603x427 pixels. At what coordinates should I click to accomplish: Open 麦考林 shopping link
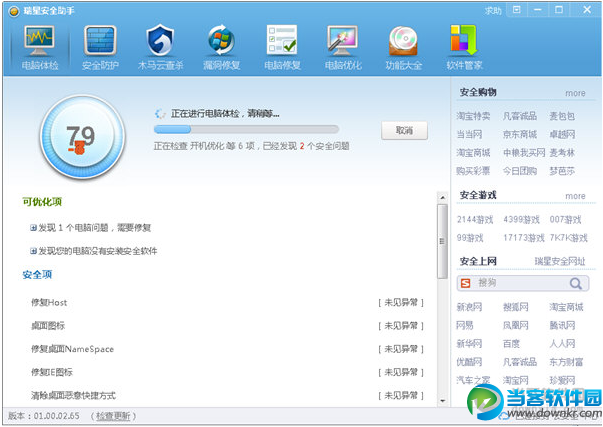562,153
